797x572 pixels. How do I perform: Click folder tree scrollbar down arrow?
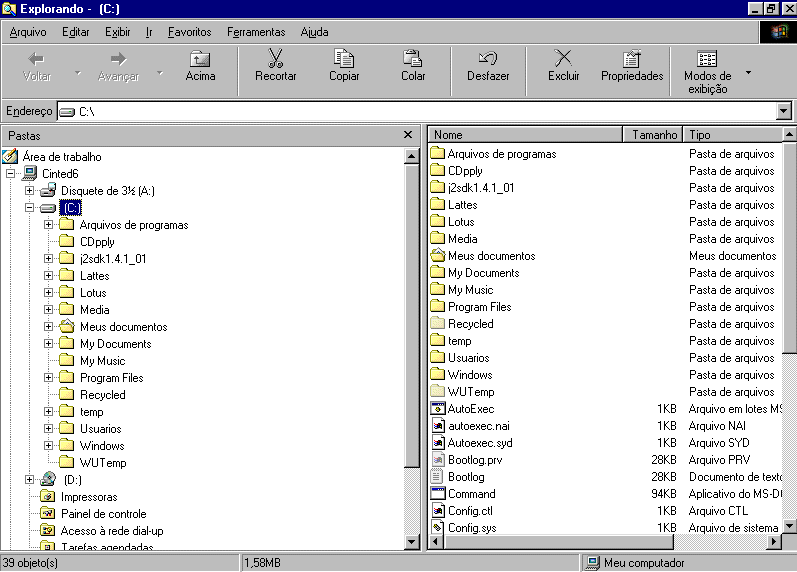coord(412,542)
